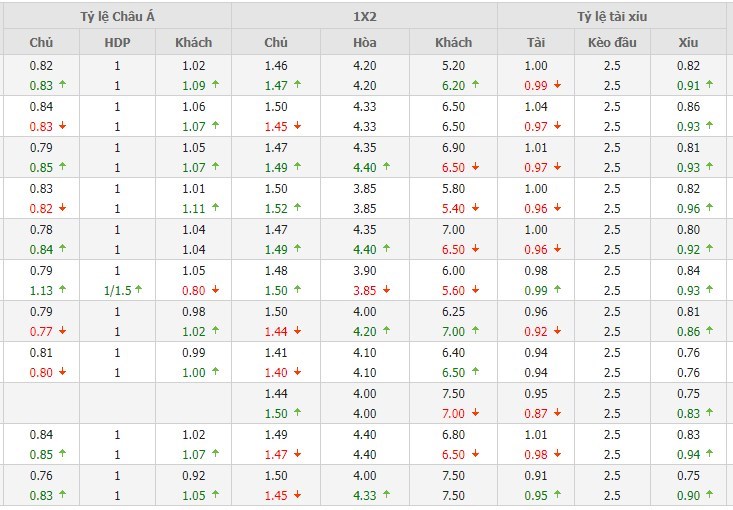Click the 6.25 odds cell
This screenshot has width=733, height=510.
point(454,311)
